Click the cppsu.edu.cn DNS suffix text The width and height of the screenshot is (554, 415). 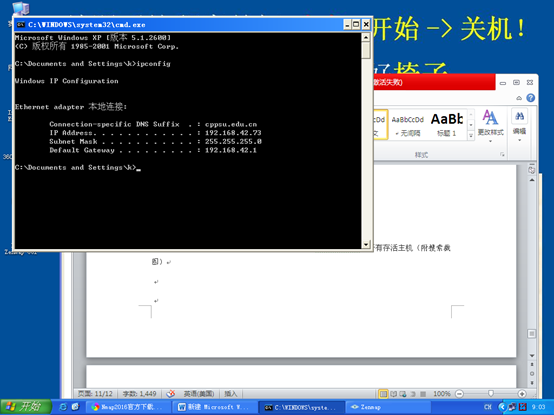point(230,124)
